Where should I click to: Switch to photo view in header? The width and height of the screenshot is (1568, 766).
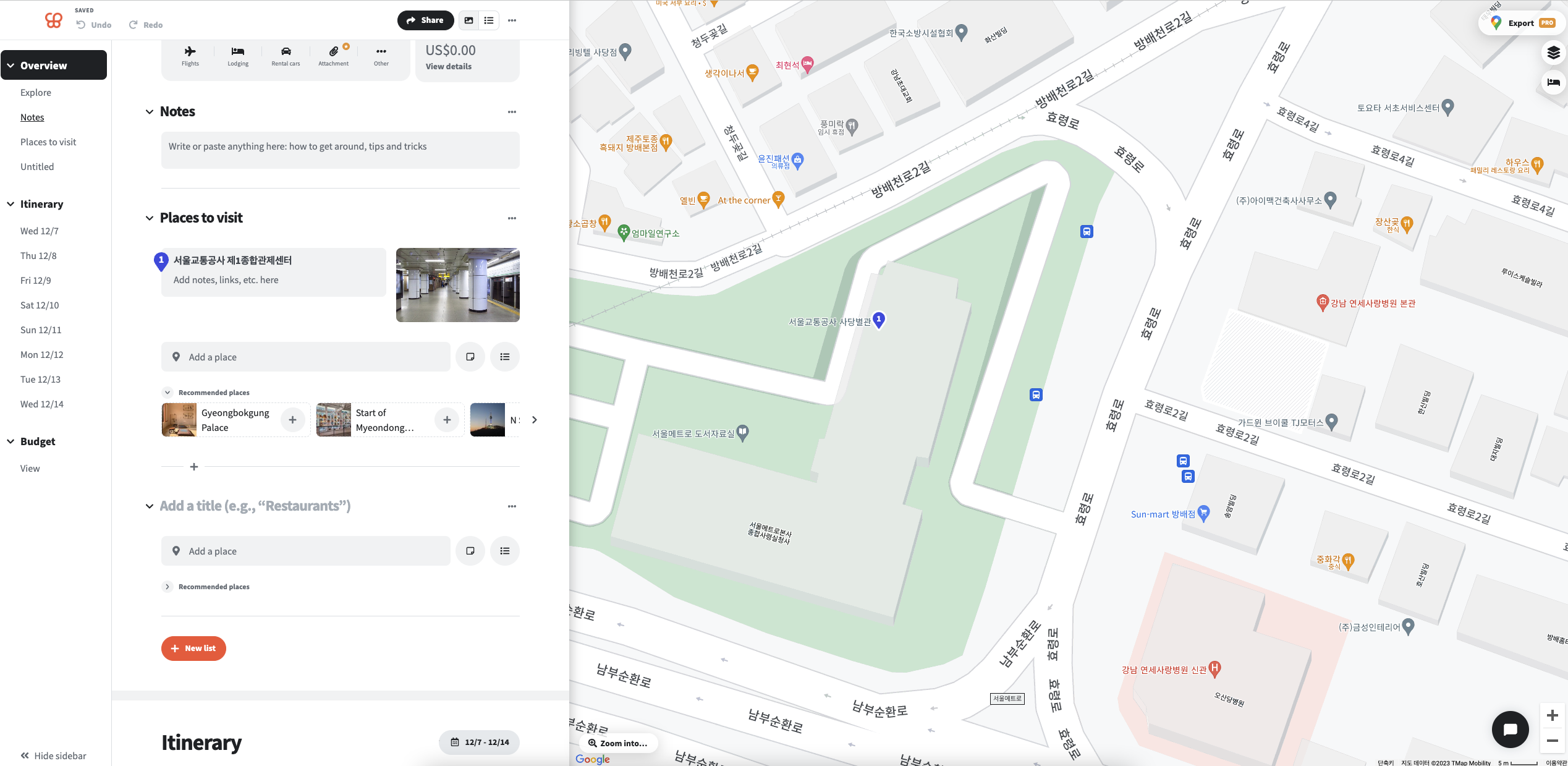[469, 20]
